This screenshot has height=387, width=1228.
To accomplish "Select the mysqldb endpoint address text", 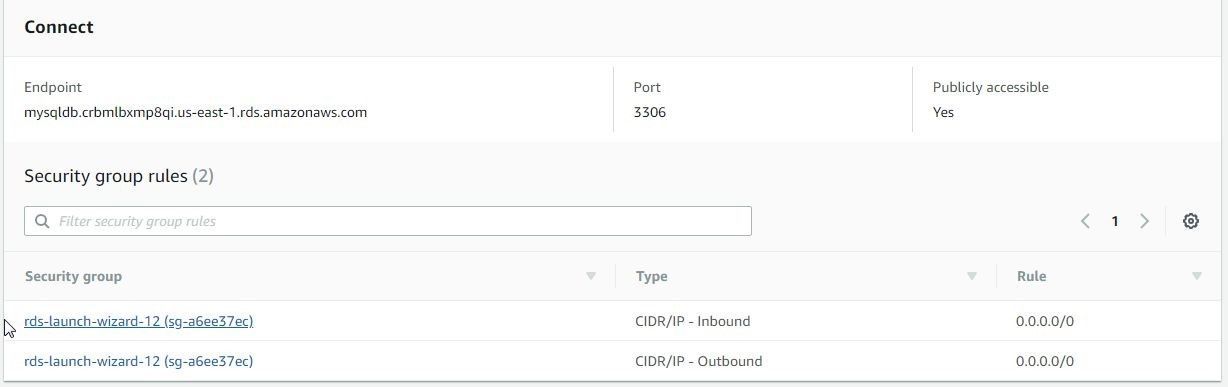I will click(195, 112).
